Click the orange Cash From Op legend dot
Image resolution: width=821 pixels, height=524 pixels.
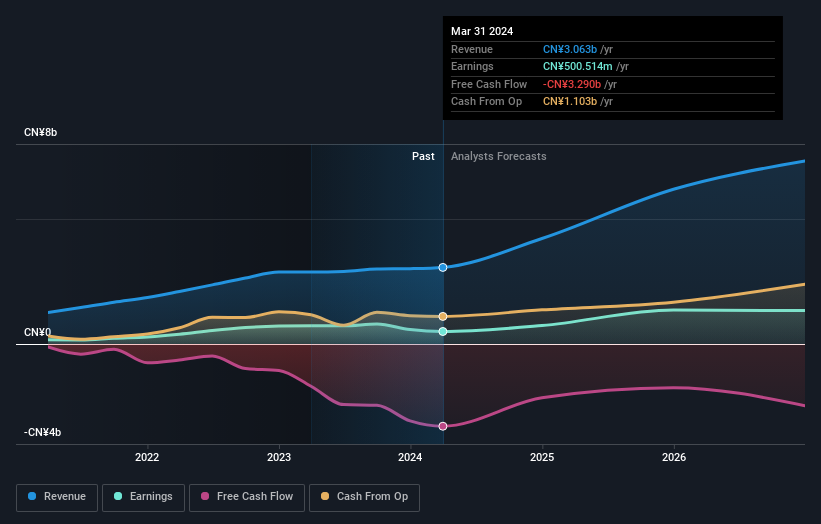click(325, 496)
